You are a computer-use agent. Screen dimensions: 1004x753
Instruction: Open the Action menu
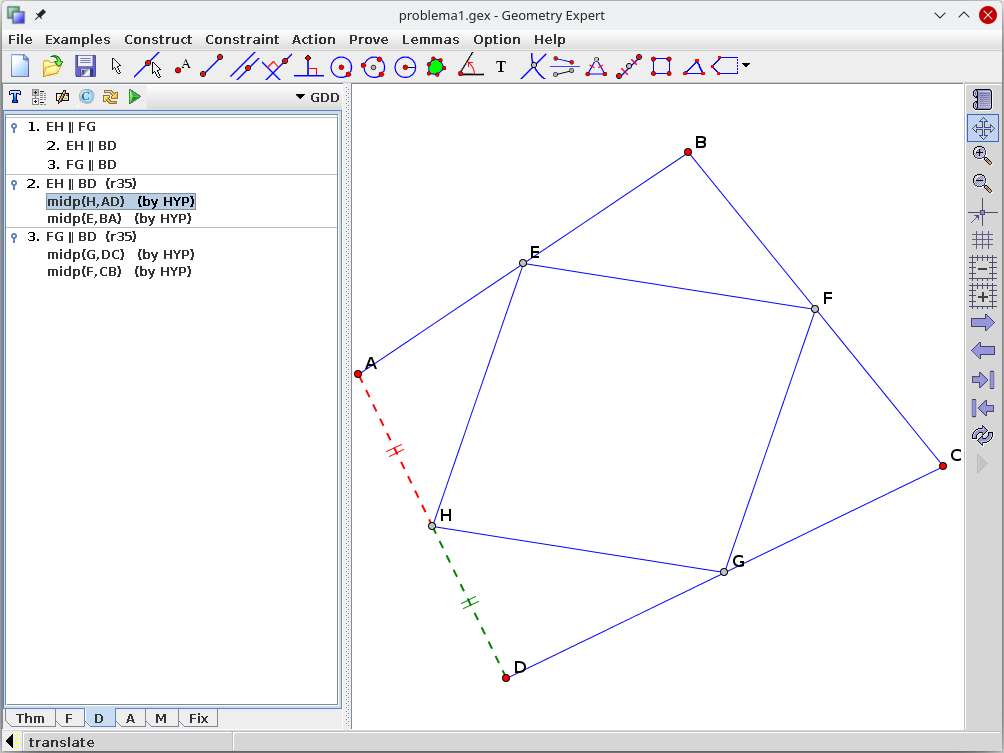point(314,40)
